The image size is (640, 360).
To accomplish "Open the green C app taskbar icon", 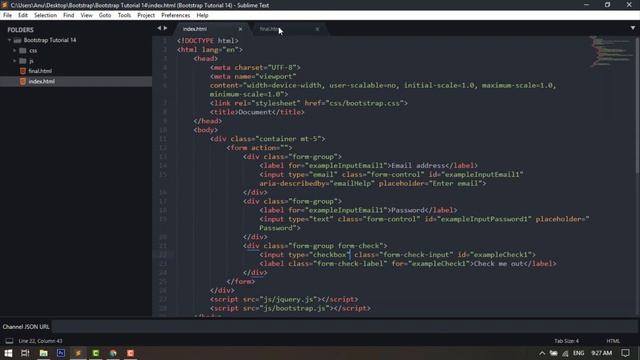I will coord(96,353).
